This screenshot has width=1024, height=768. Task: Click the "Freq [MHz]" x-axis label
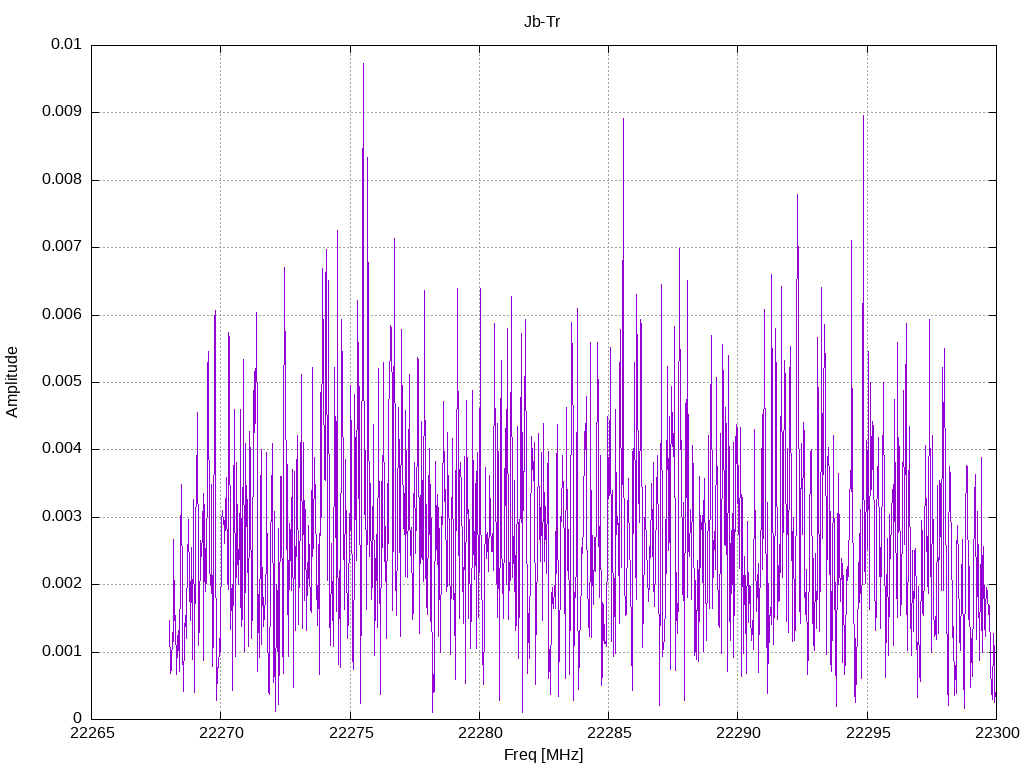[x=543, y=755]
